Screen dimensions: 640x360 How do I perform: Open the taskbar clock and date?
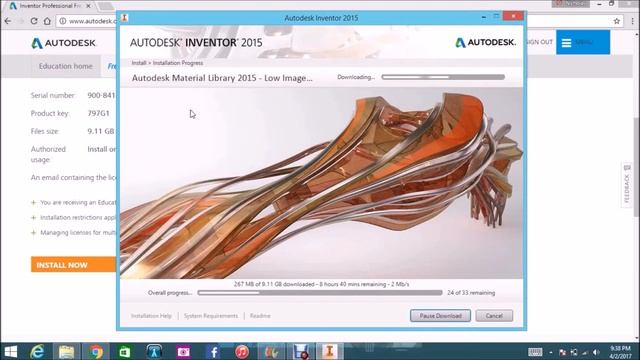point(620,352)
